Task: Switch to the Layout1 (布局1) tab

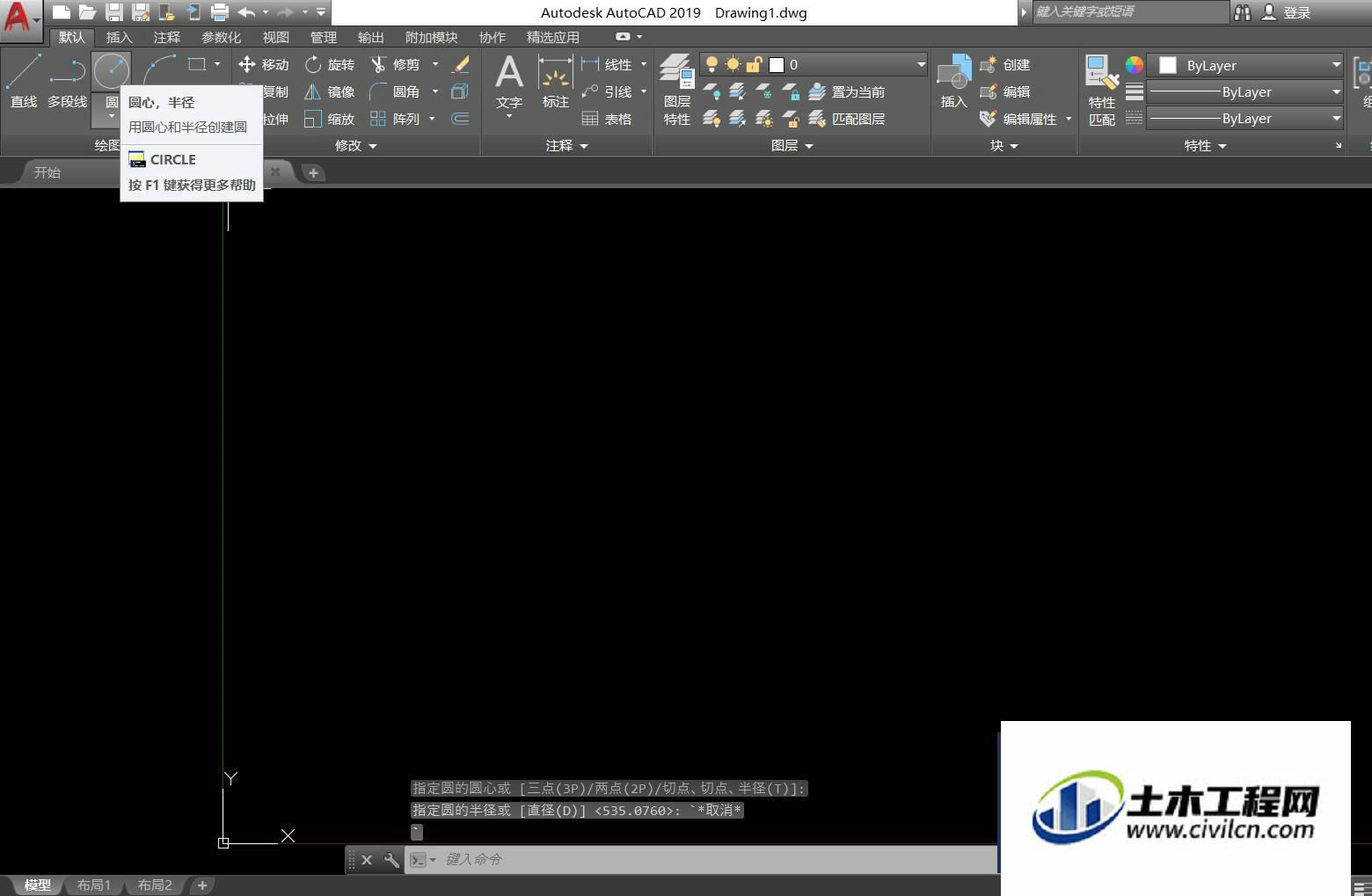Action: [93, 885]
